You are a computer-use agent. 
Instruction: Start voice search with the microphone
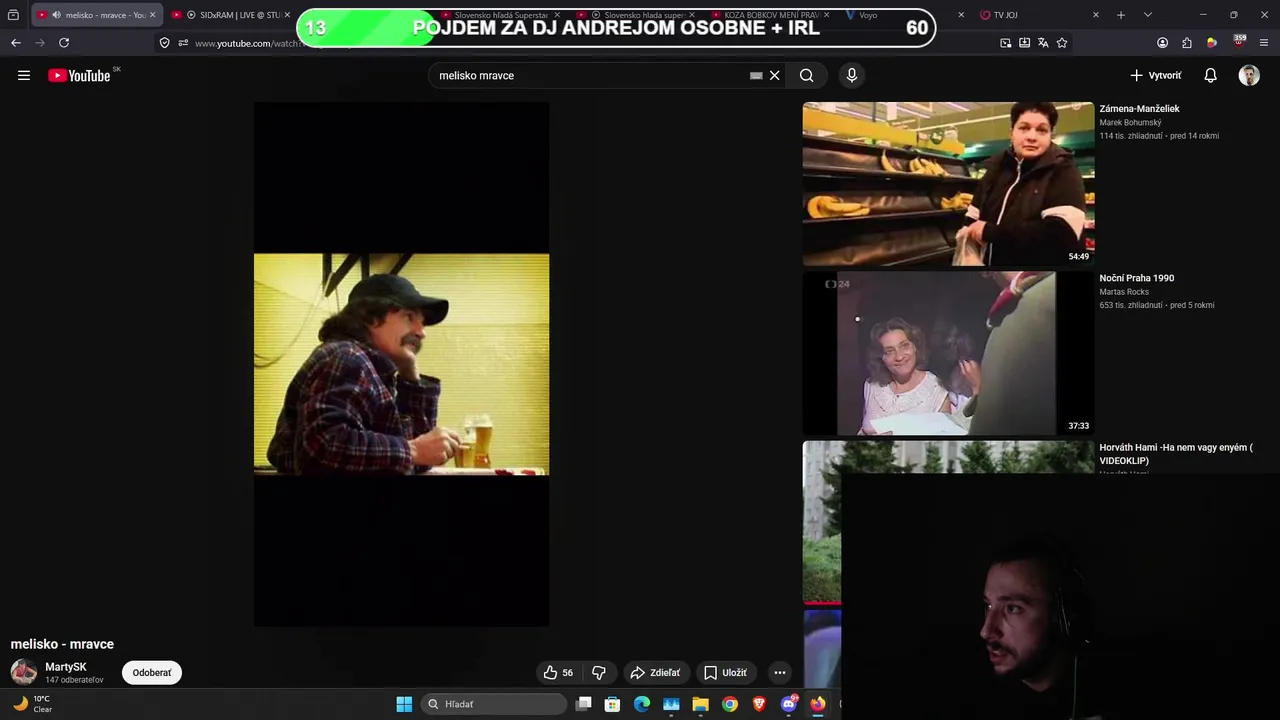(852, 75)
